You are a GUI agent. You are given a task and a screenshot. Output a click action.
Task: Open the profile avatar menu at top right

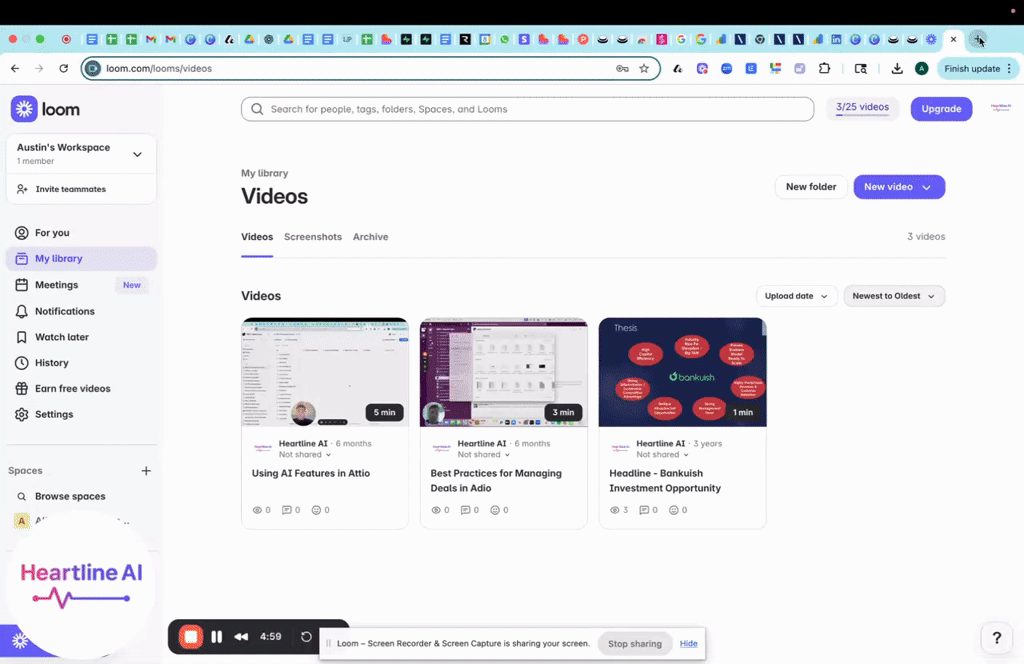click(1000, 108)
